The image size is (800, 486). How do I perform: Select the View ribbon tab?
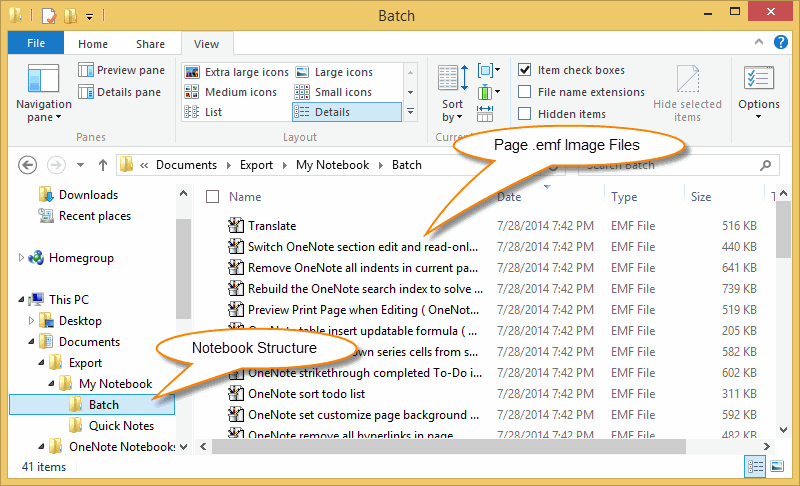pyautogui.click(x=207, y=44)
